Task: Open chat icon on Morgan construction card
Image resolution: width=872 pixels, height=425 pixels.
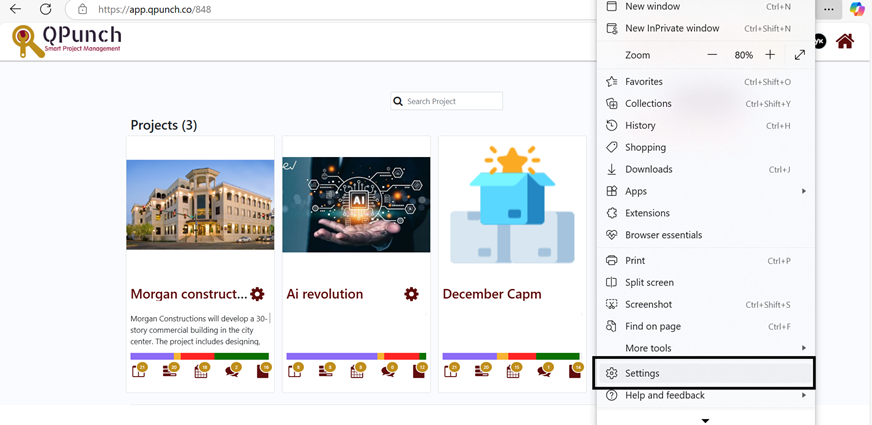Action: (x=233, y=371)
